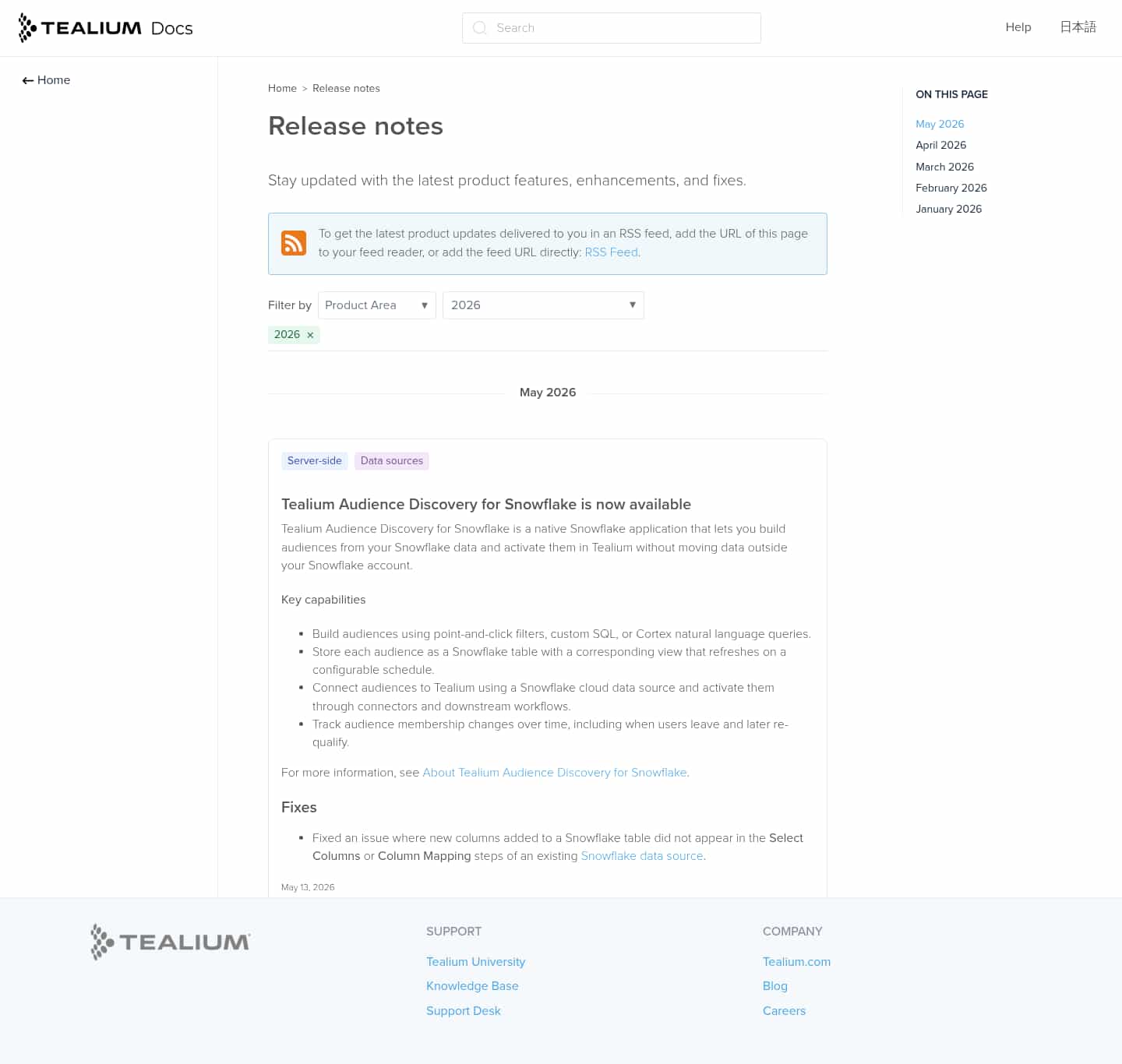Click the Audience Discovery for Snowflake announcement title
The height and width of the screenshot is (1064, 1122).
tap(486, 505)
